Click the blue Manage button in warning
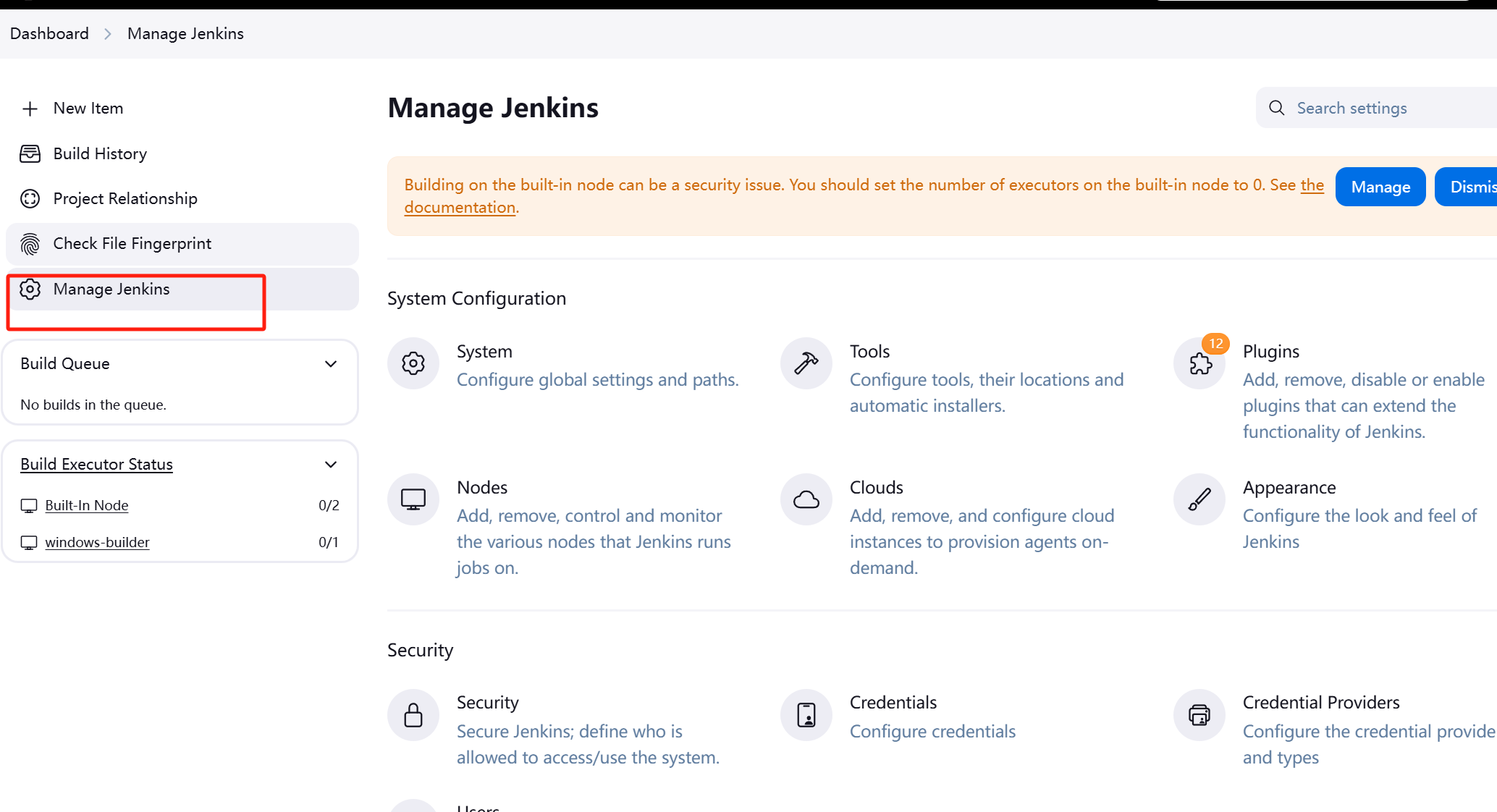1497x812 pixels. pyautogui.click(x=1380, y=187)
